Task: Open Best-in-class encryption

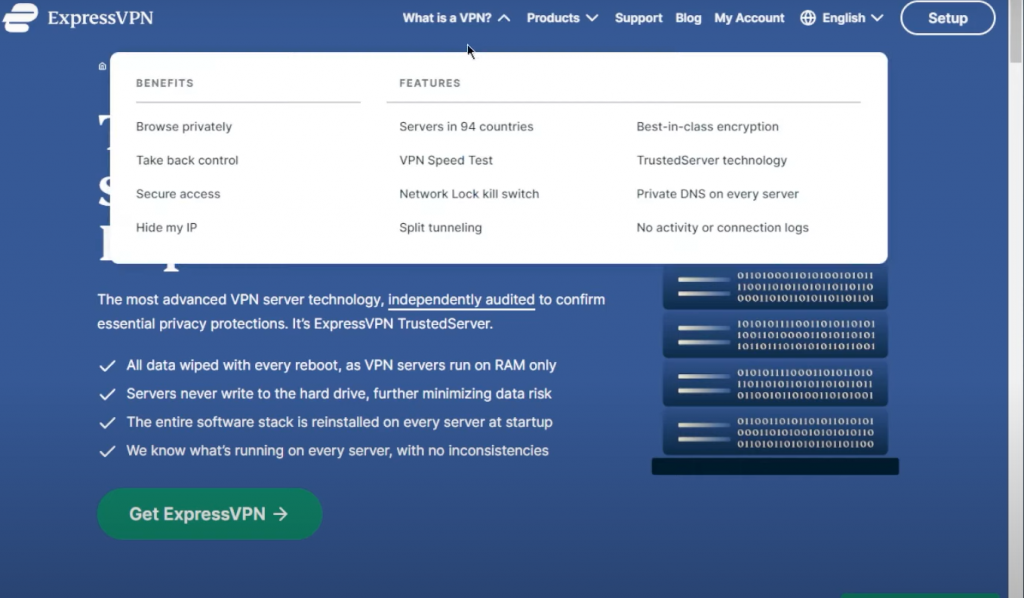Action: click(x=707, y=127)
